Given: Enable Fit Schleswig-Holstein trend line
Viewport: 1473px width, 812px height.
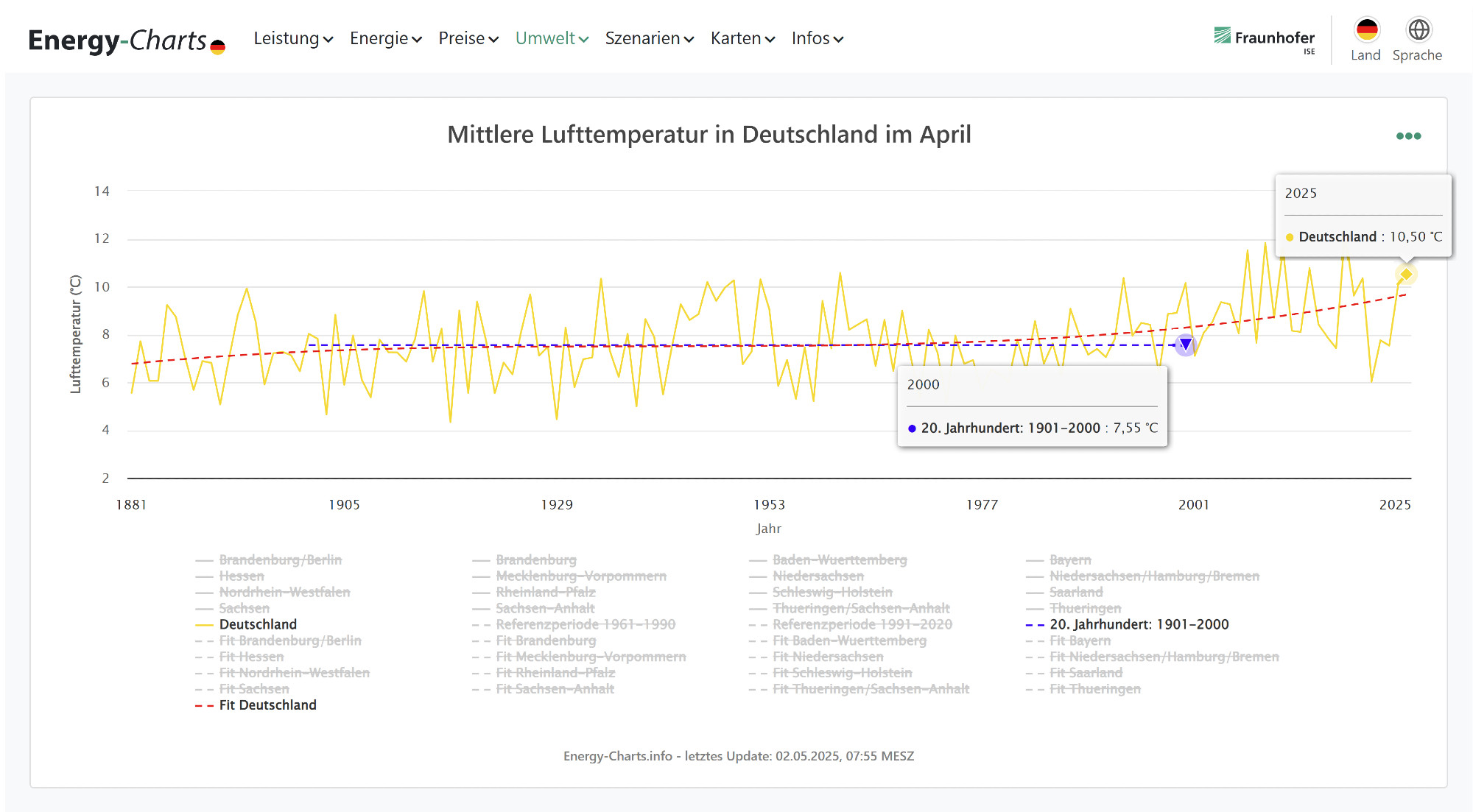Looking at the screenshot, I should 830,673.
